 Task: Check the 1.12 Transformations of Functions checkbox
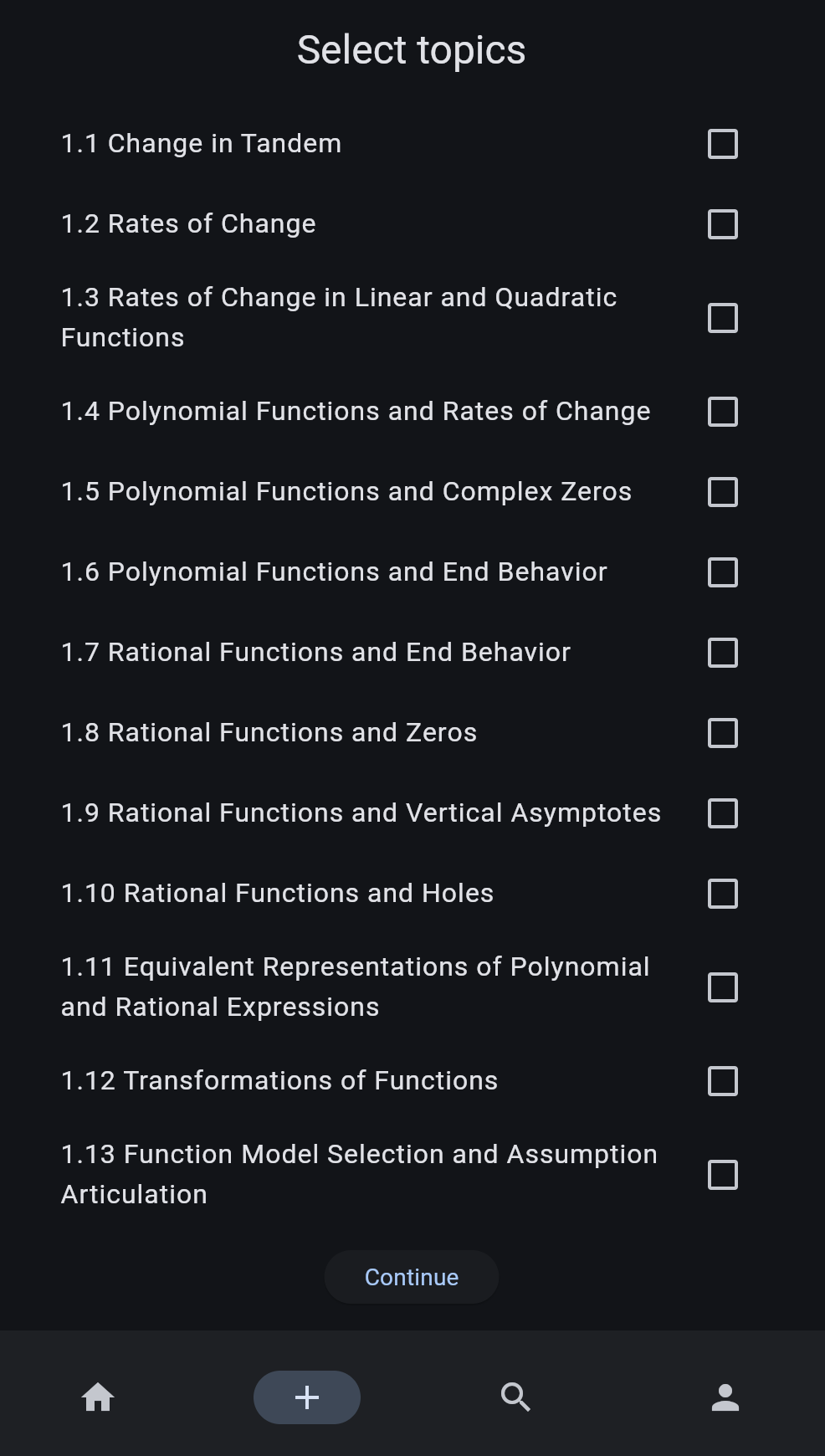(x=722, y=1081)
